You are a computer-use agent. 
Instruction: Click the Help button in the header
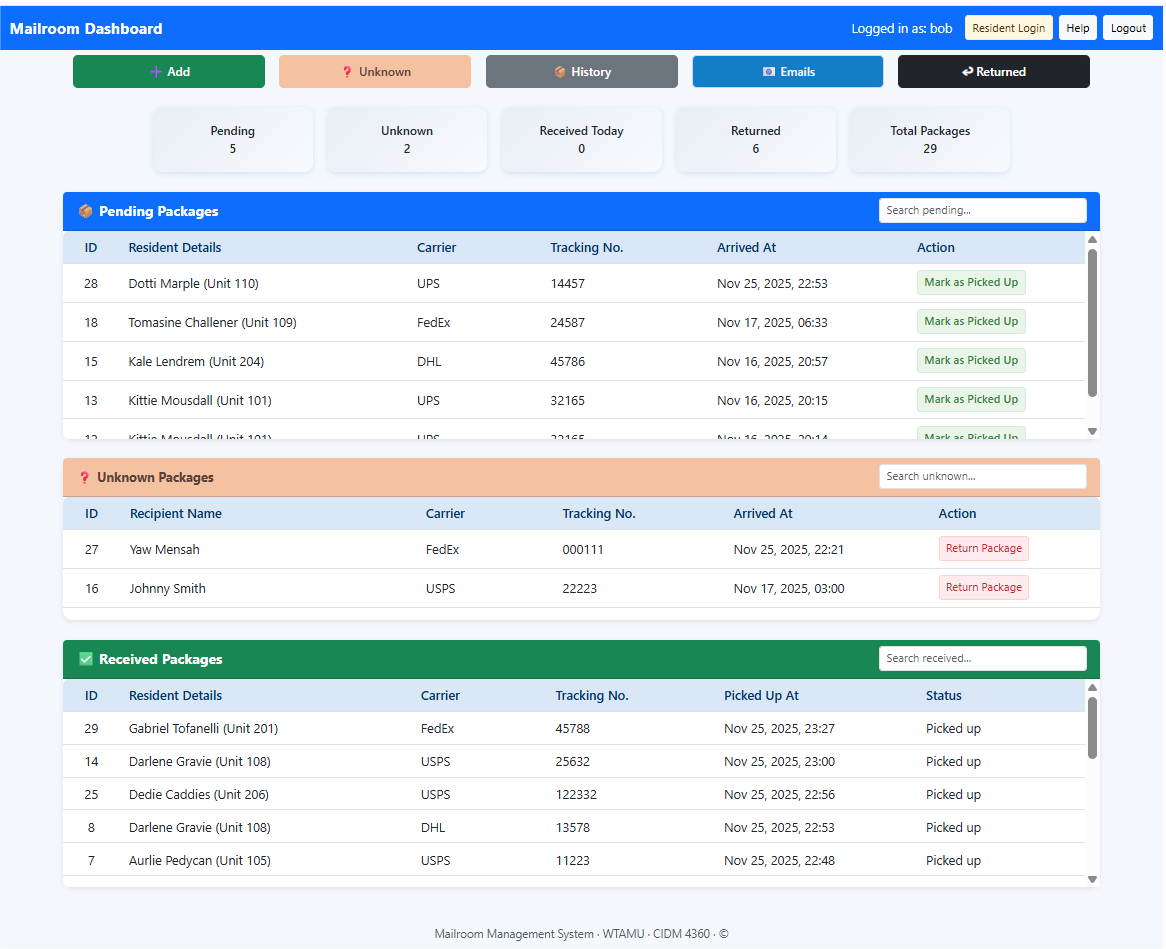point(1077,27)
